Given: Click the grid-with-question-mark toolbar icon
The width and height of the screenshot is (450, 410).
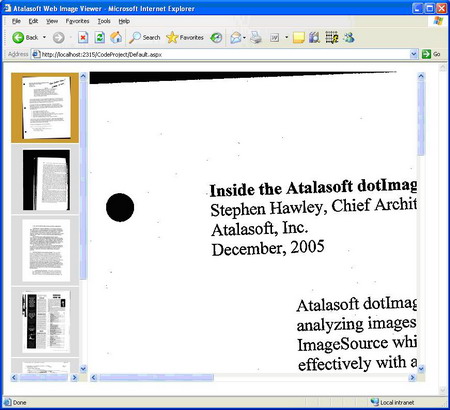Looking at the screenshot, I should (332, 37).
